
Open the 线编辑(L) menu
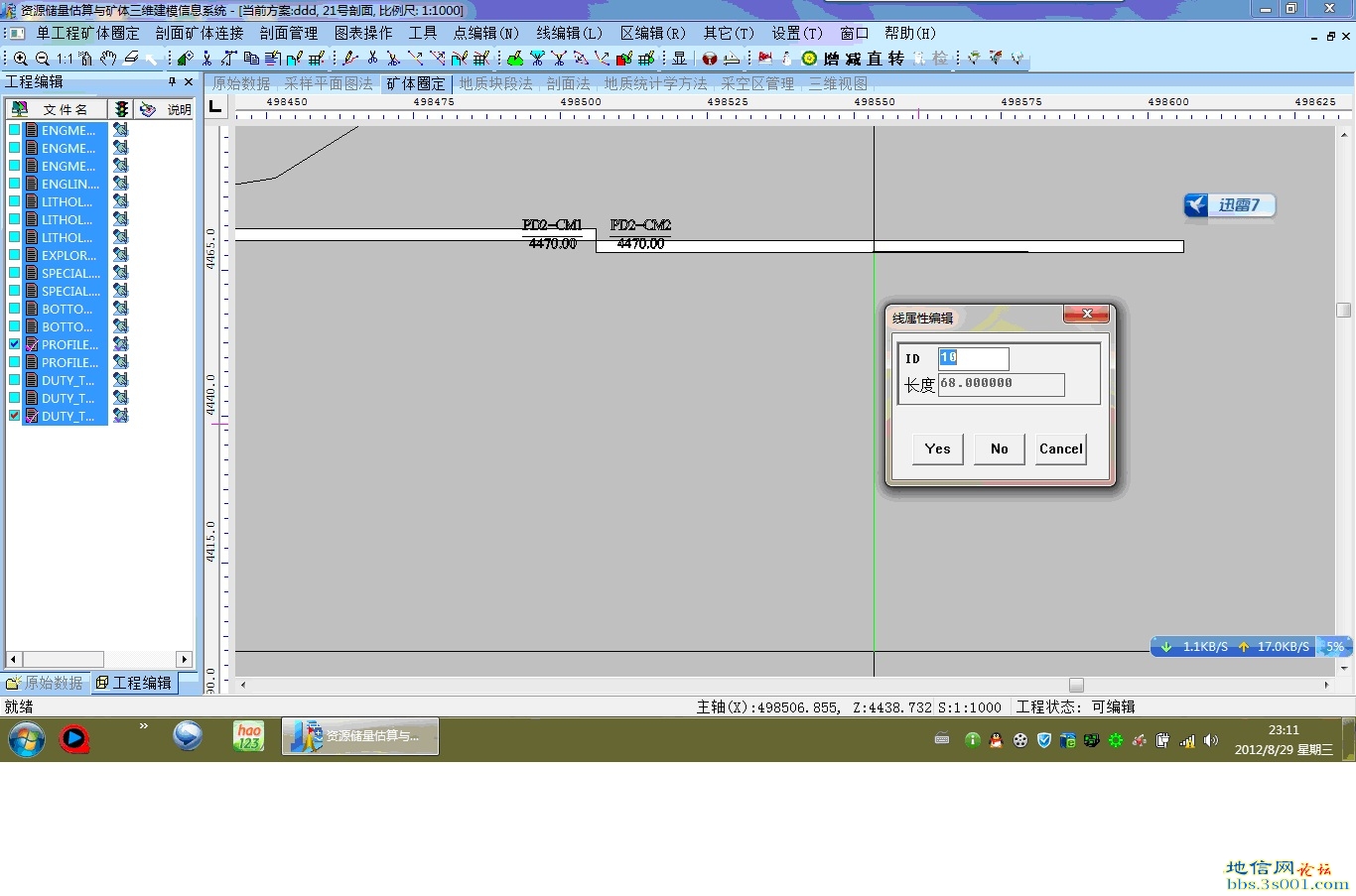pyautogui.click(x=570, y=33)
